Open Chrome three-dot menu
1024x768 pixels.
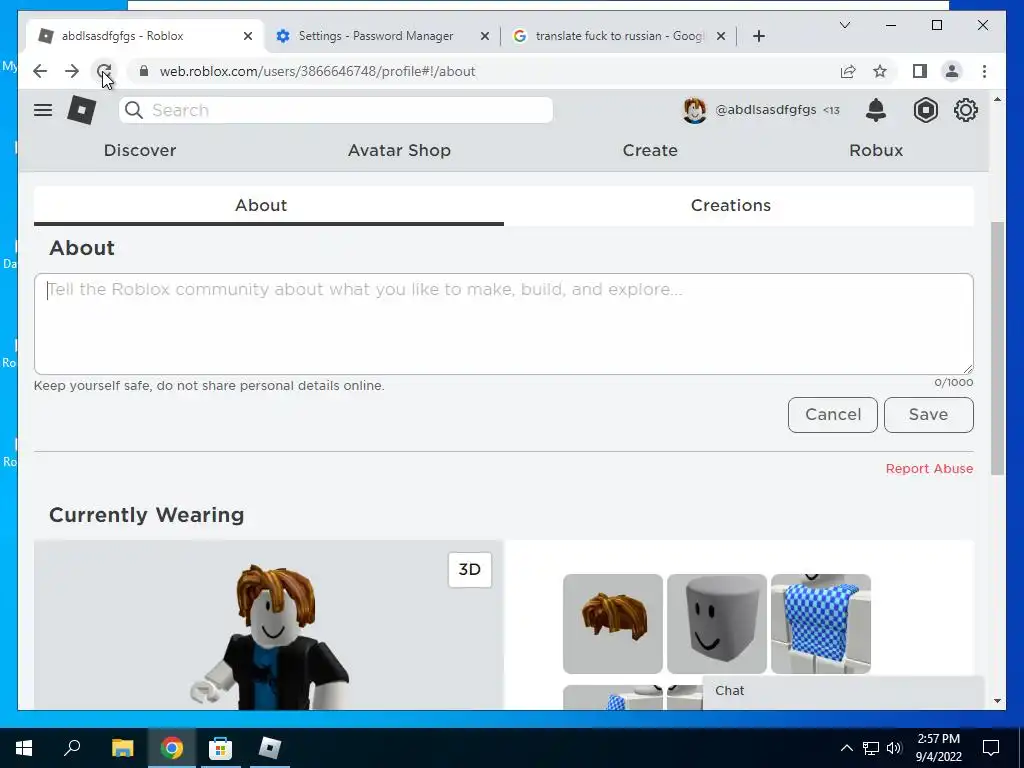[x=984, y=71]
